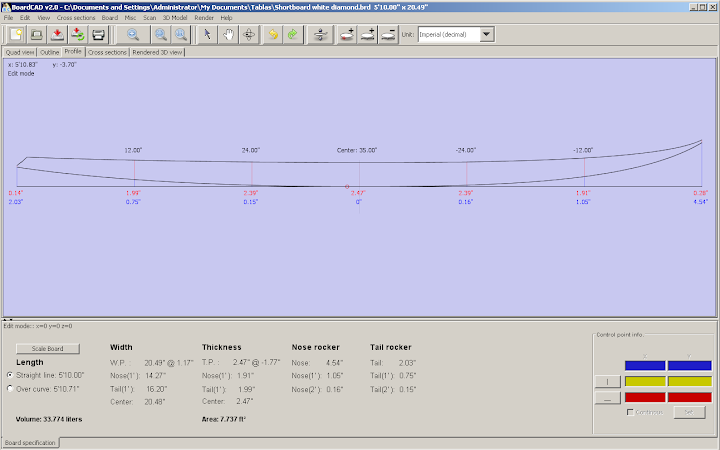The width and height of the screenshot is (720, 450).
Task: Open the Board menu
Action: (x=110, y=18)
